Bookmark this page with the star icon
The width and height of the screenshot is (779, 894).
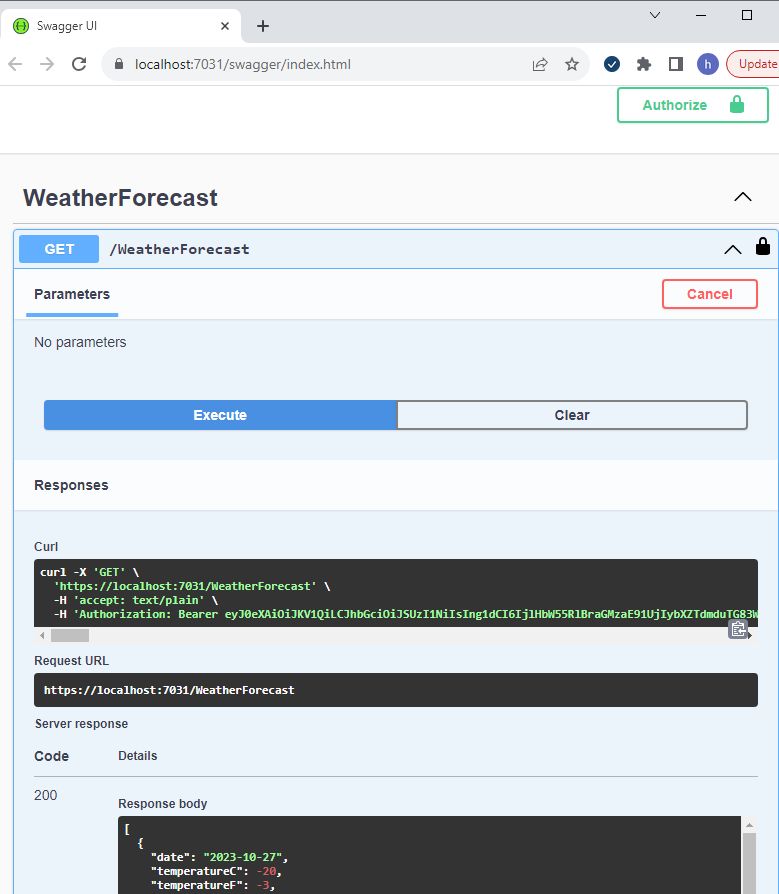(571, 64)
